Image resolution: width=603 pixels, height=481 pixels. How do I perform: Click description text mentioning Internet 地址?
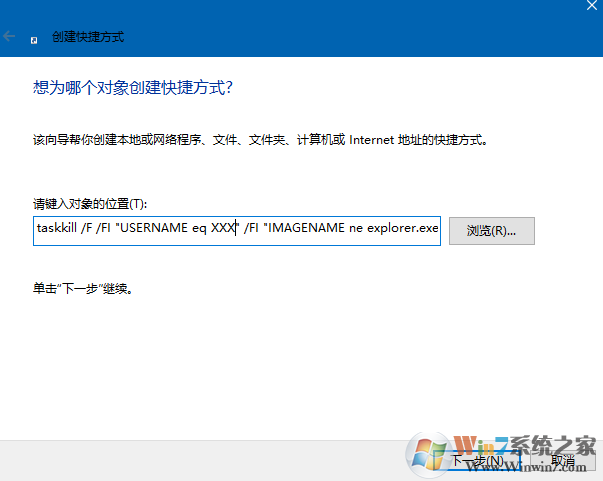click(260, 140)
